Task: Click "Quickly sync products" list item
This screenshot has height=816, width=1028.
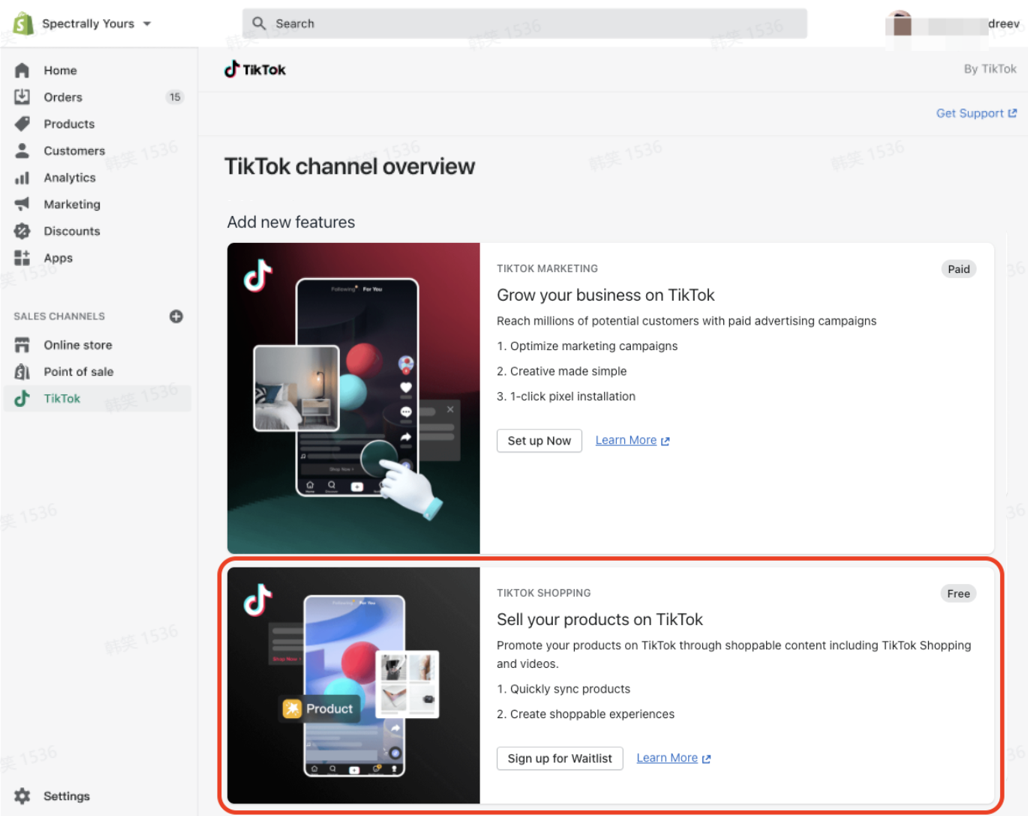Action: 563,690
